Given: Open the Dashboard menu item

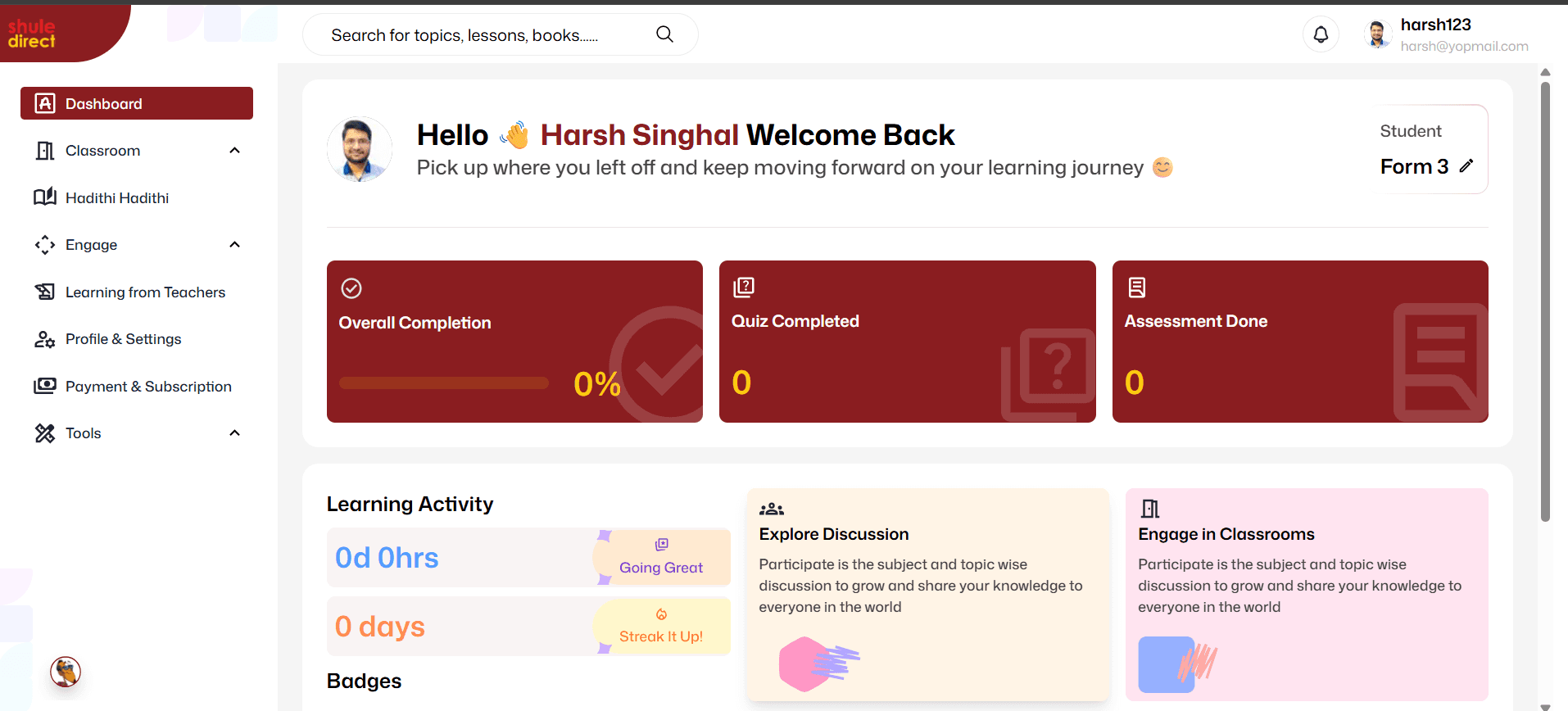Looking at the screenshot, I should click(137, 103).
